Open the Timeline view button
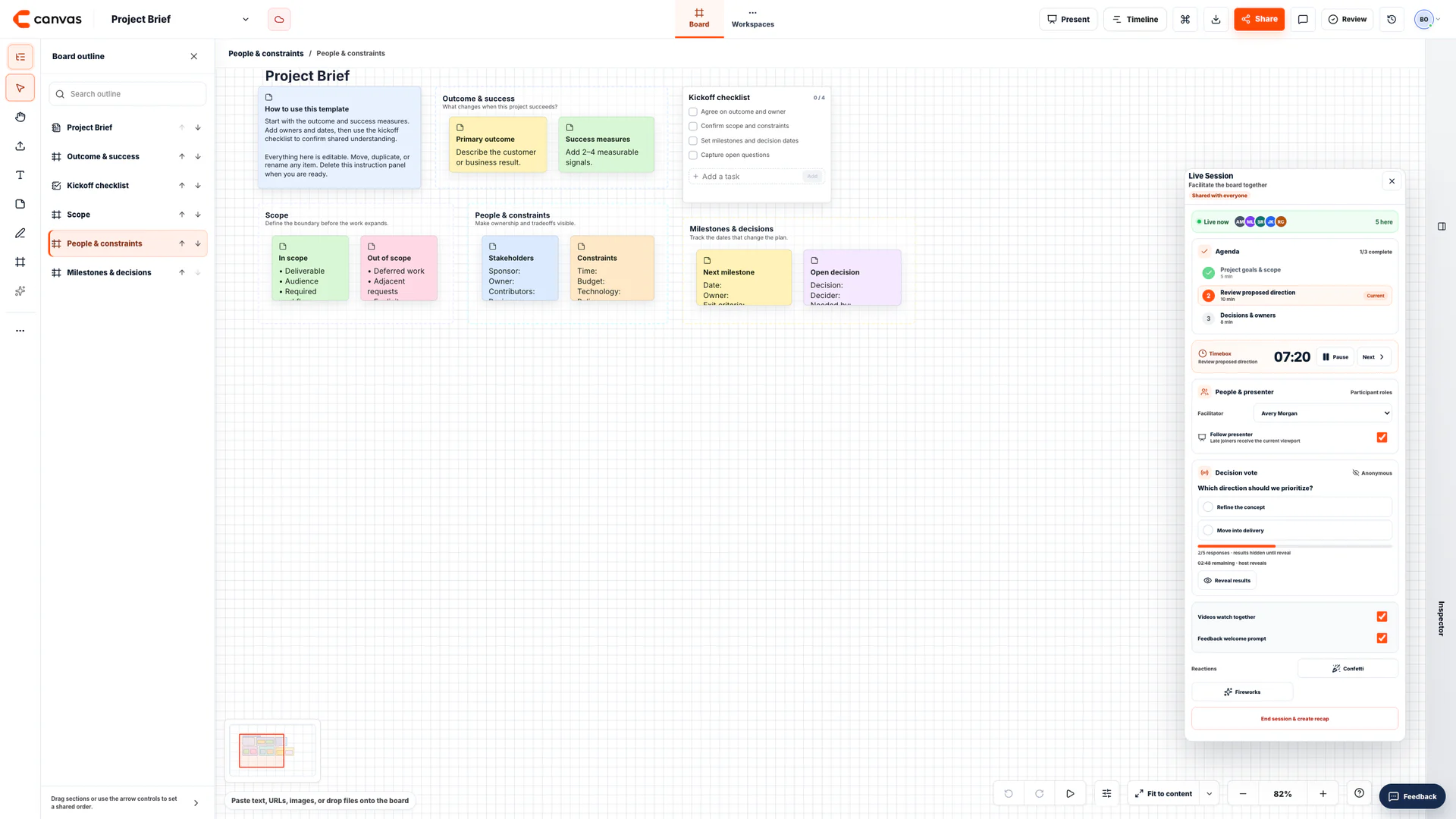Viewport: 1456px width, 819px height. 1134,19
